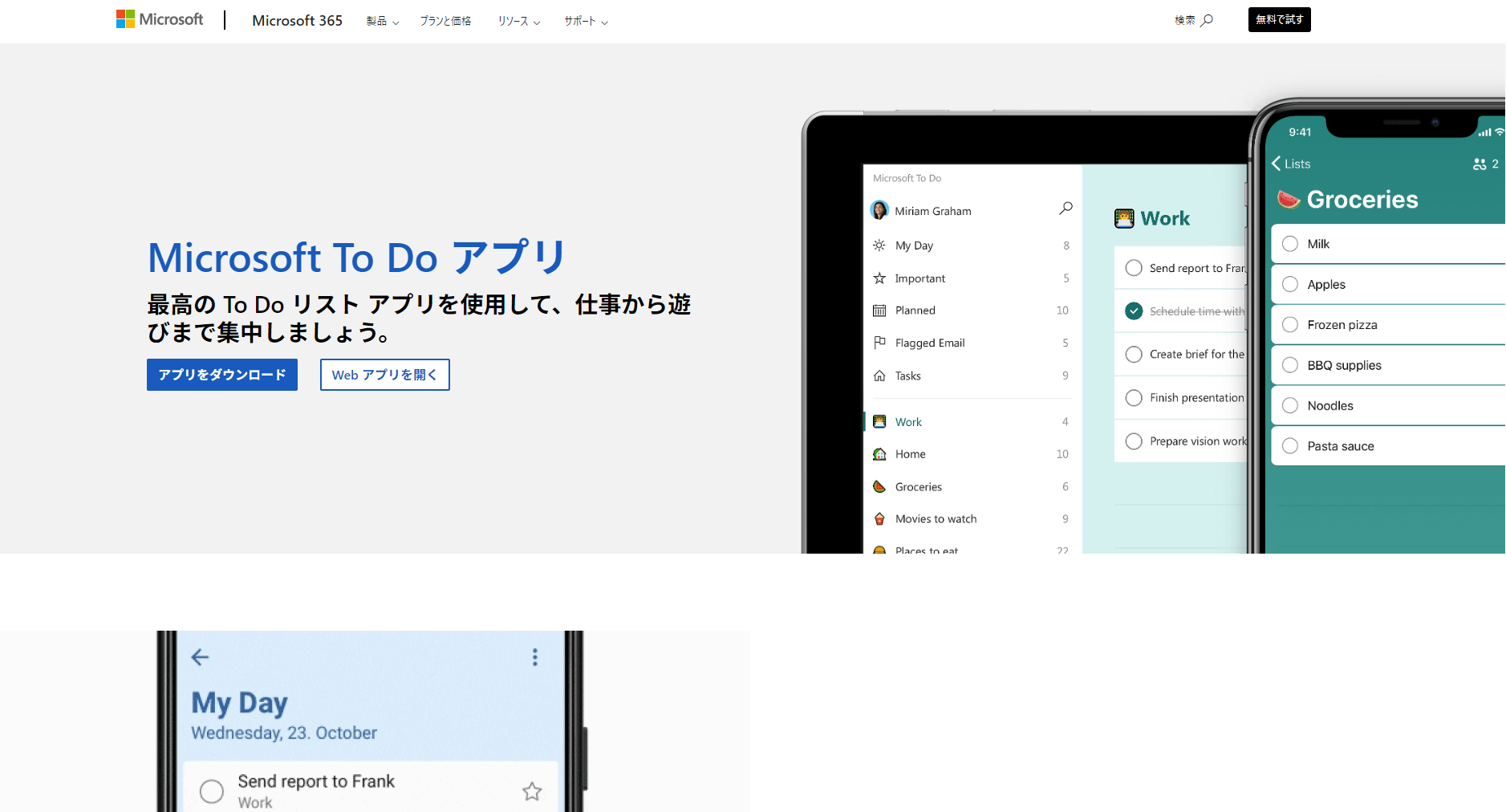Click the アプリをダウンロード button
This screenshot has height=812, width=1506.
pos(222,375)
